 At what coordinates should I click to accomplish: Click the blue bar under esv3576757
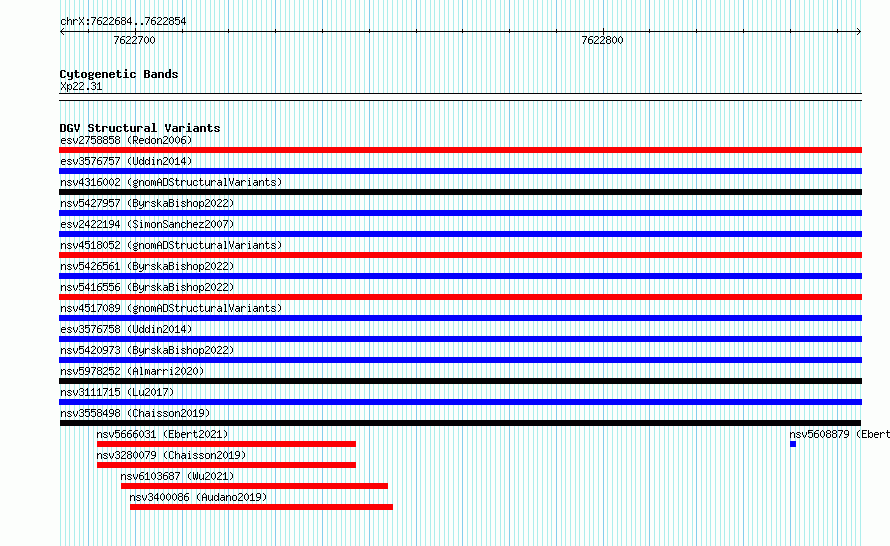[x=460, y=171]
